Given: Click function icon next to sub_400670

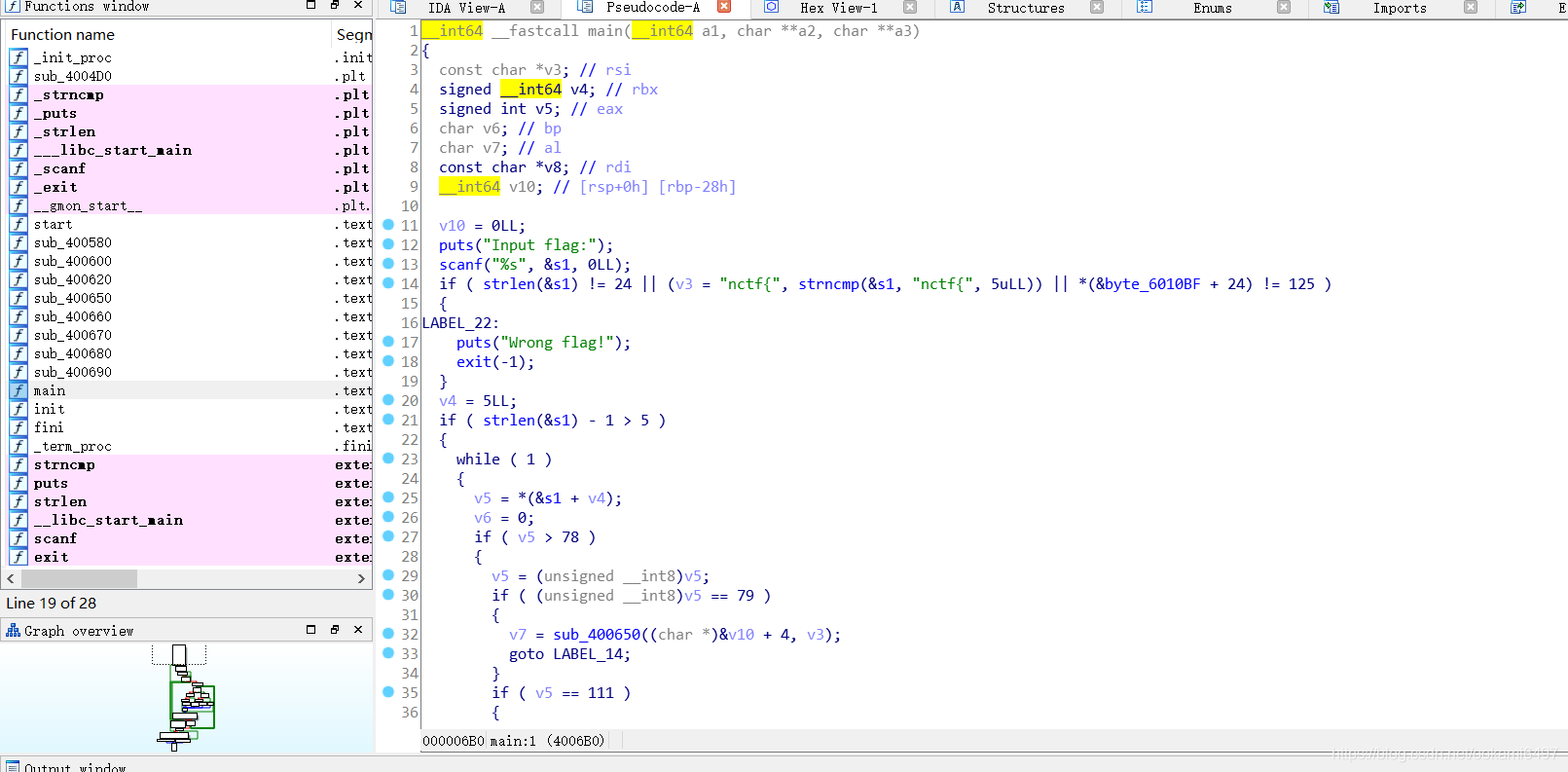Looking at the screenshot, I should 18,335.
